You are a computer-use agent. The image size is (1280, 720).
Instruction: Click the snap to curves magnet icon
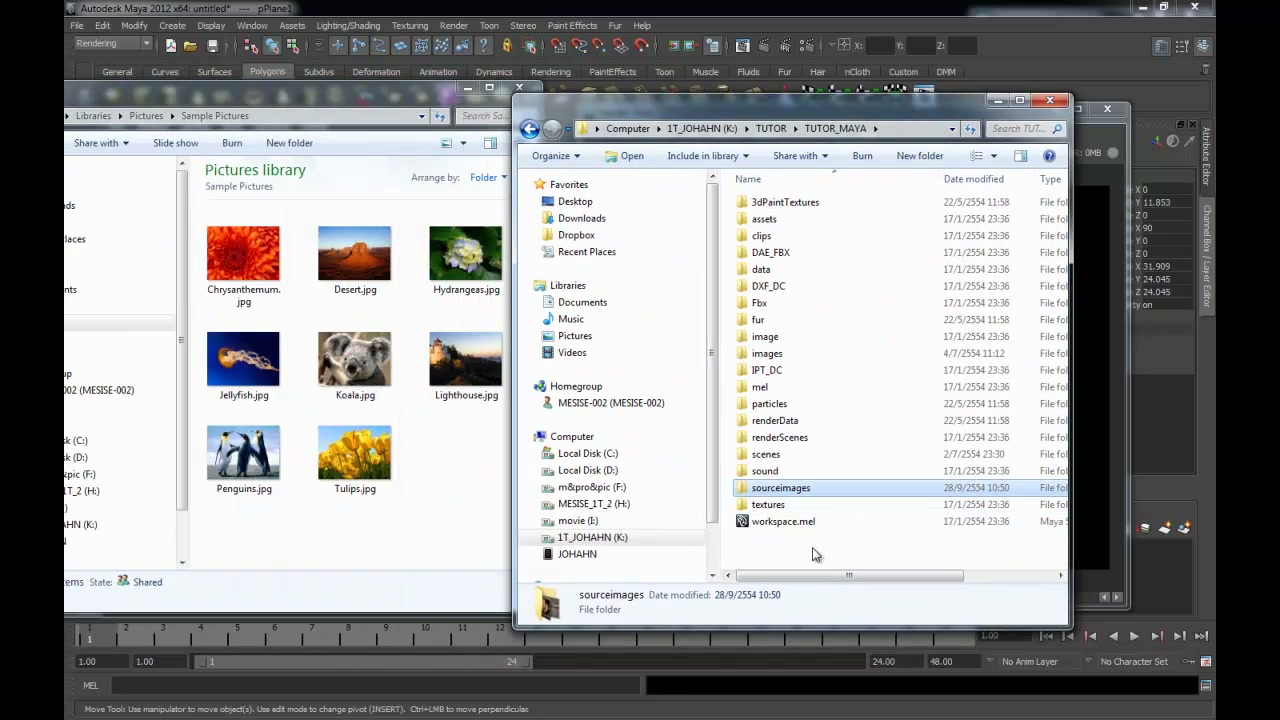pyautogui.click(x=579, y=46)
